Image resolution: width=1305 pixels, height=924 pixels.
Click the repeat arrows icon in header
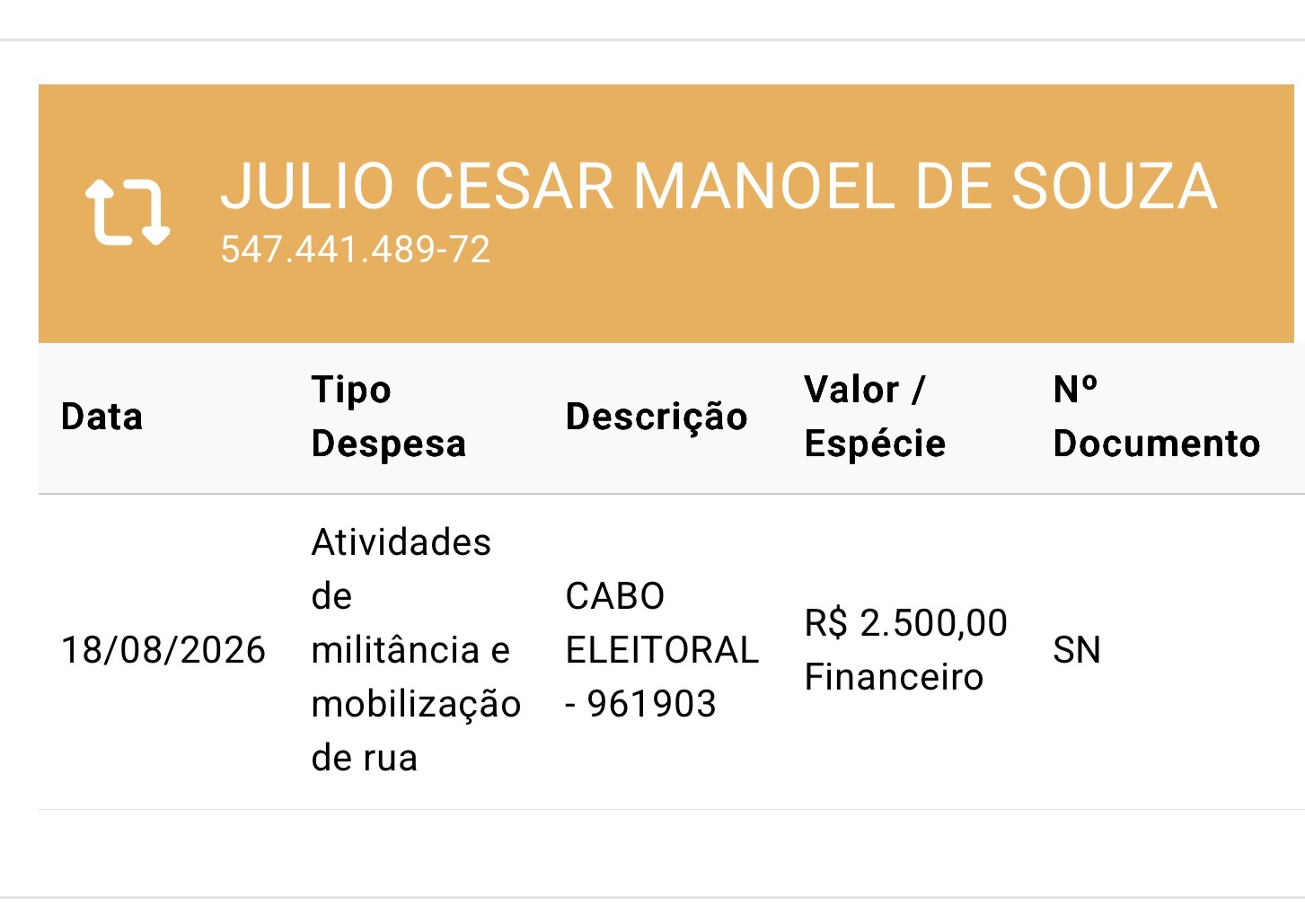click(x=128, y=213)
